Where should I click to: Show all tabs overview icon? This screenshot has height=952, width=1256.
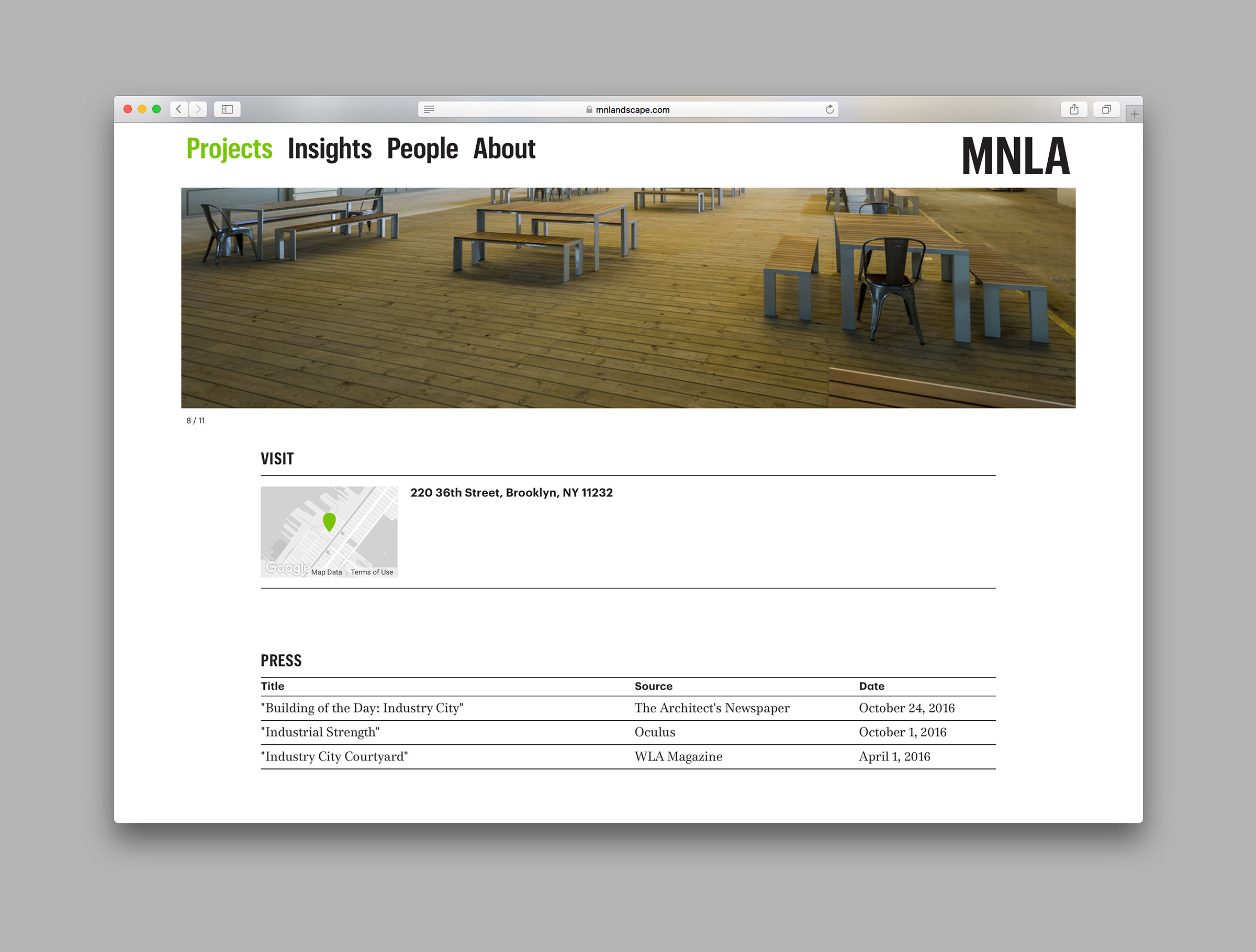point(1106,109)
